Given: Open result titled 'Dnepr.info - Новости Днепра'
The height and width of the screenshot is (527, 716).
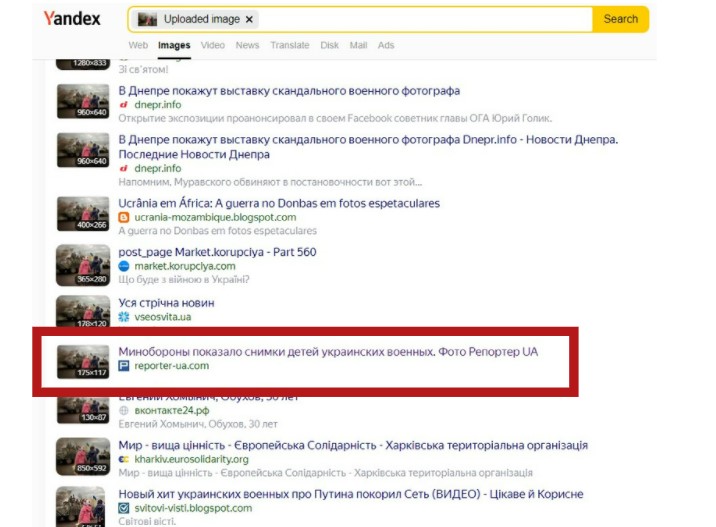Looking at the screenshot, I should pyautogui.click(x=368, y=147).
